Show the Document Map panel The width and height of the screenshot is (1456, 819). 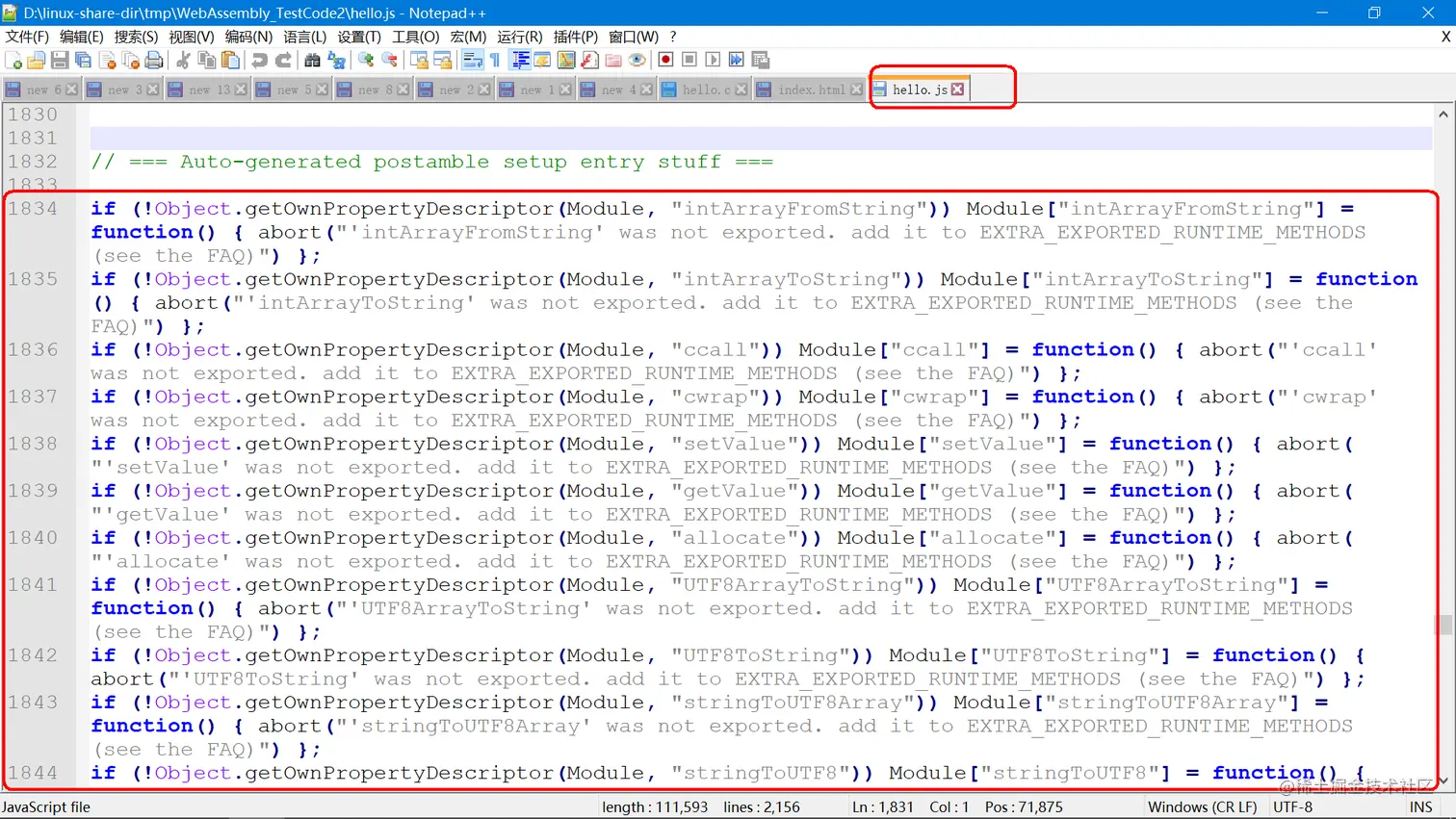pyautogui.click(x=566, y=60)
